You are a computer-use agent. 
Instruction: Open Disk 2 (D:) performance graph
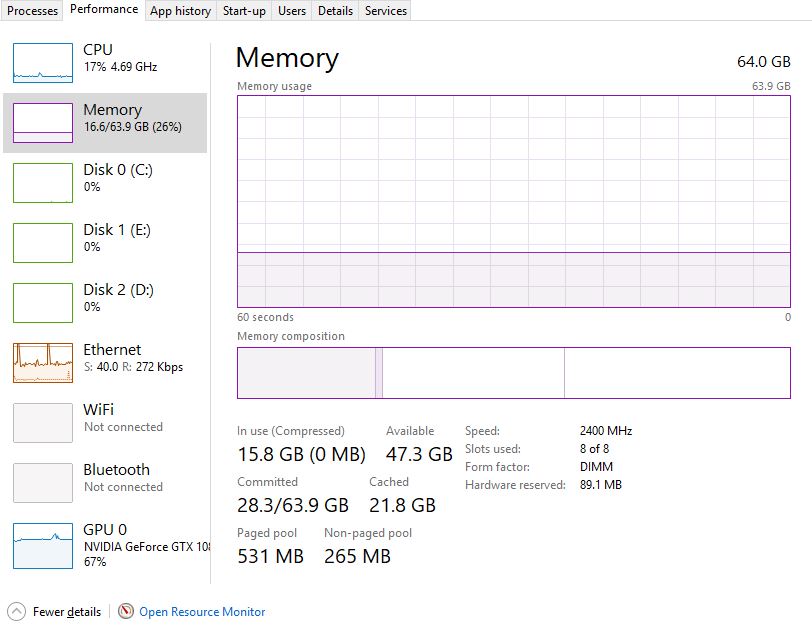pyautogui.click(x=42, y=303)
